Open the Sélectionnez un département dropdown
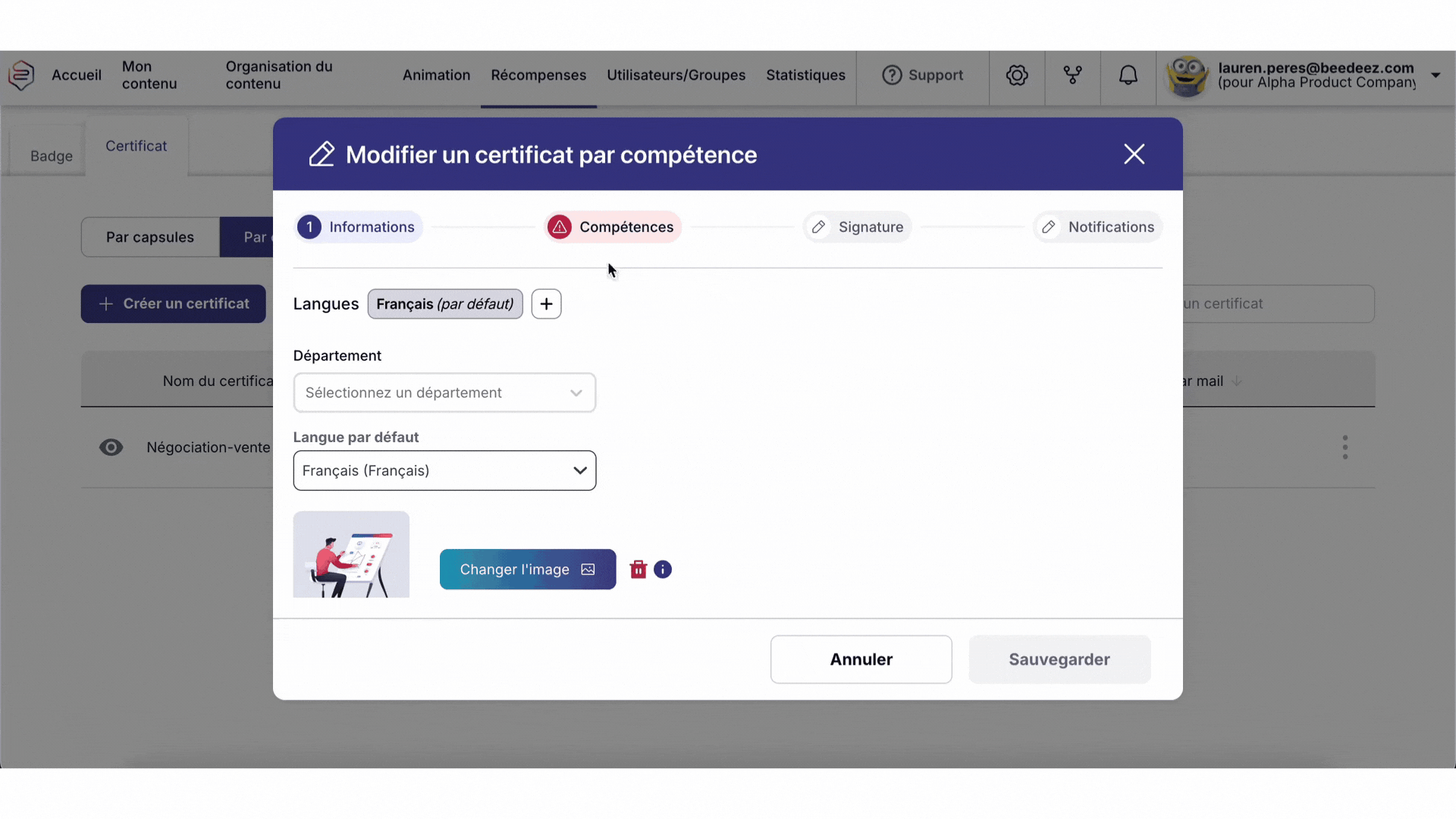 pyautogui.click(x=444, y=393)
